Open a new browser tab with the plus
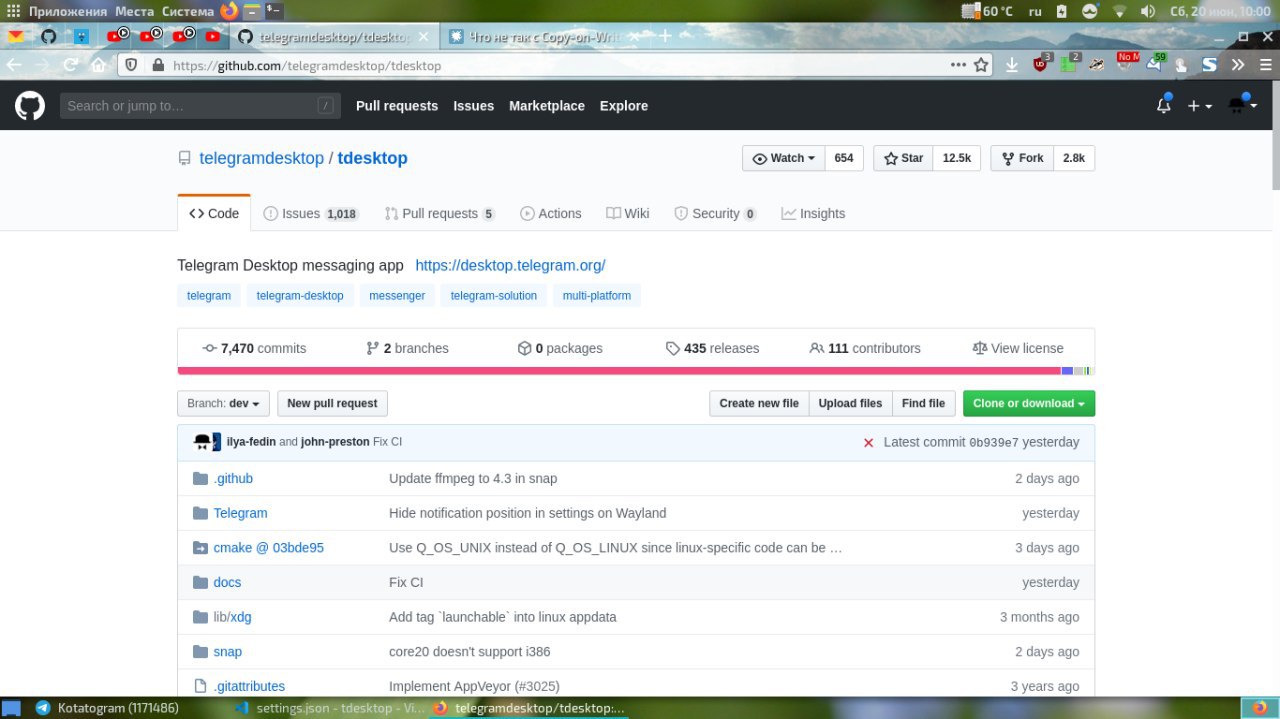The height and width of the screenshot is (719, 1280). (x=664, y=36)
